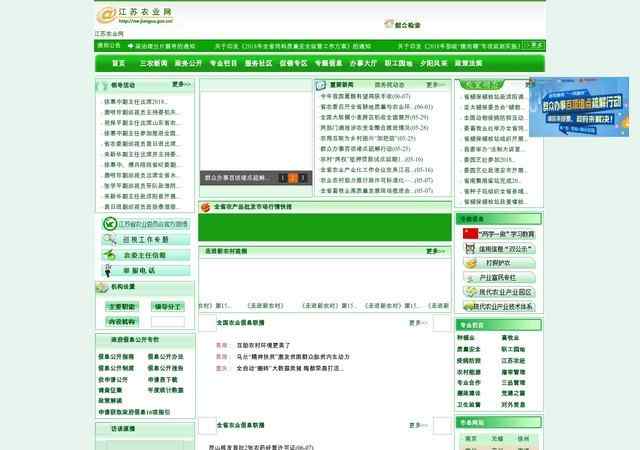Open the 农委主任信箱 banner
The height and width of the screenshot is (450, 640).
[x=145, y=255]
